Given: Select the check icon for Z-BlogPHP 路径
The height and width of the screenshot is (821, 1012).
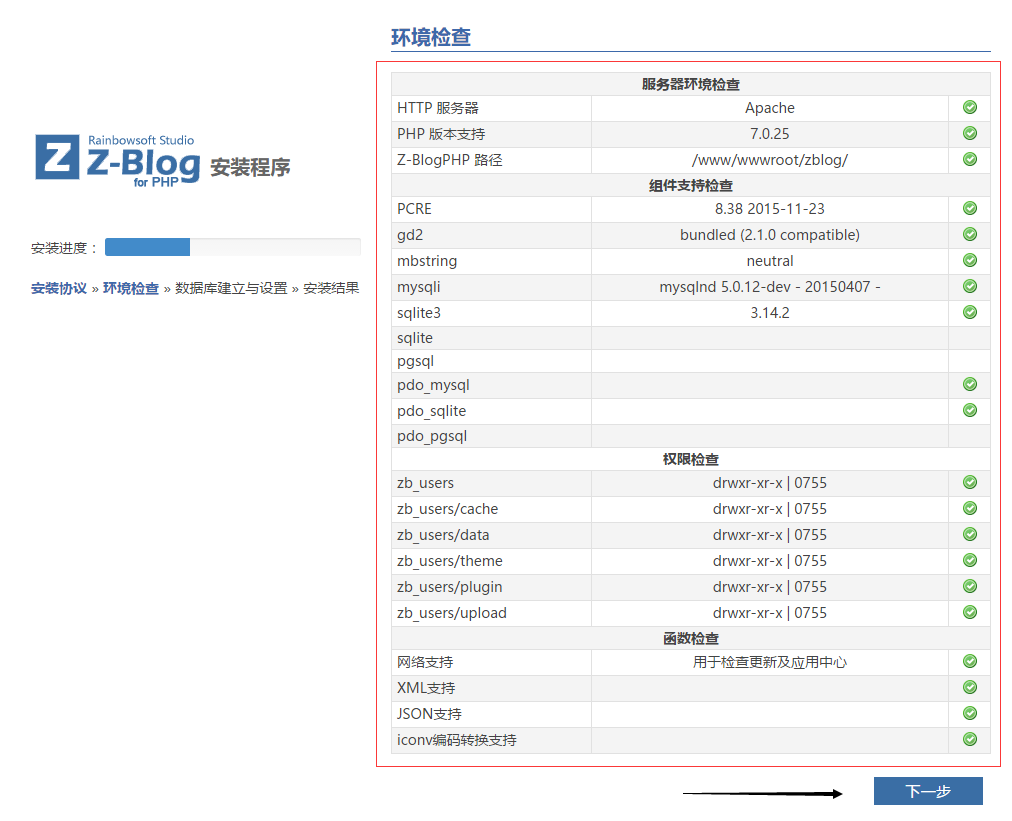Looking at the screenshot, I should (969, 158).
